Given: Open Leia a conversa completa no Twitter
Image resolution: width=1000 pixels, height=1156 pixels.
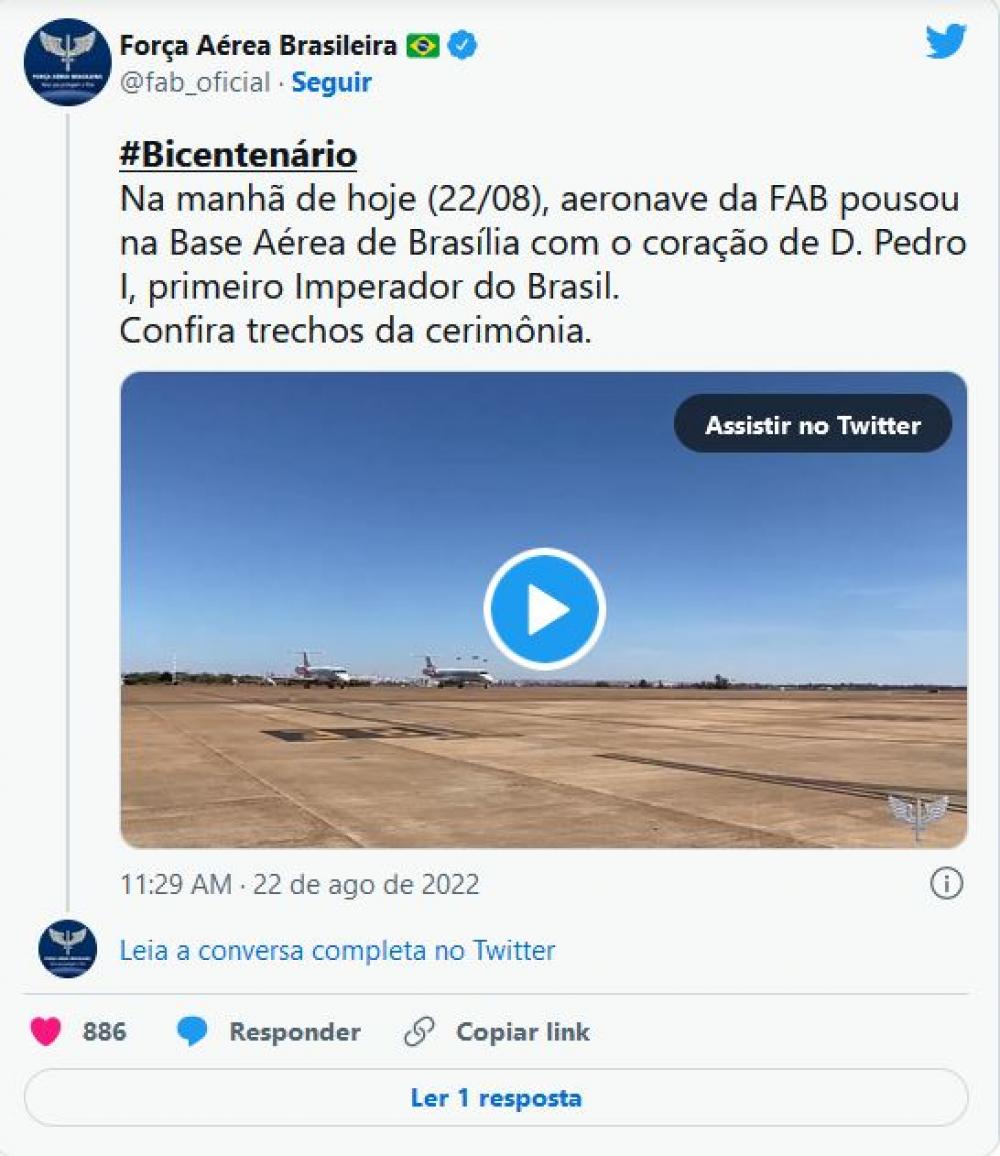Looking at the screenshot, I should click(337, 950).
